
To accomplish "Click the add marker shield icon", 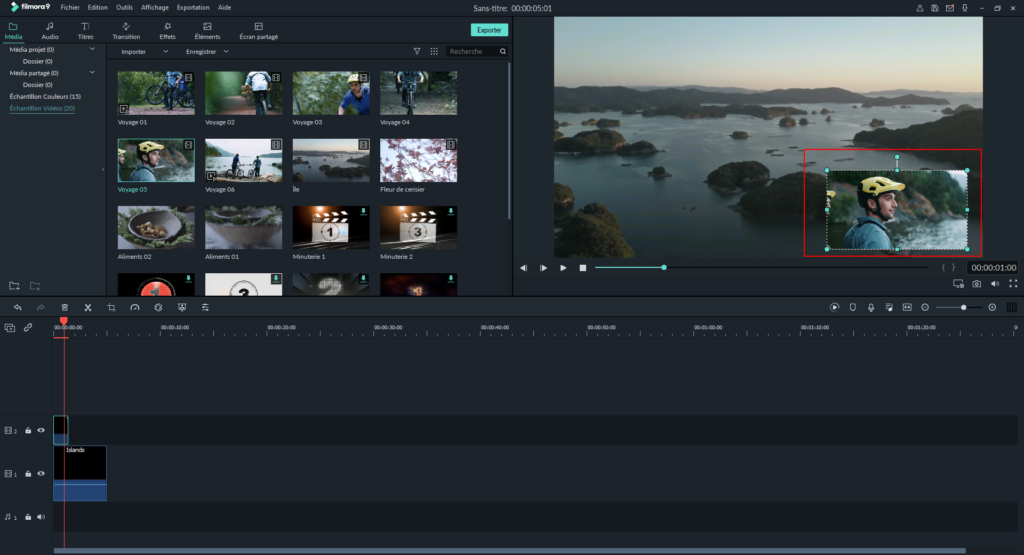I will [852, 308].
